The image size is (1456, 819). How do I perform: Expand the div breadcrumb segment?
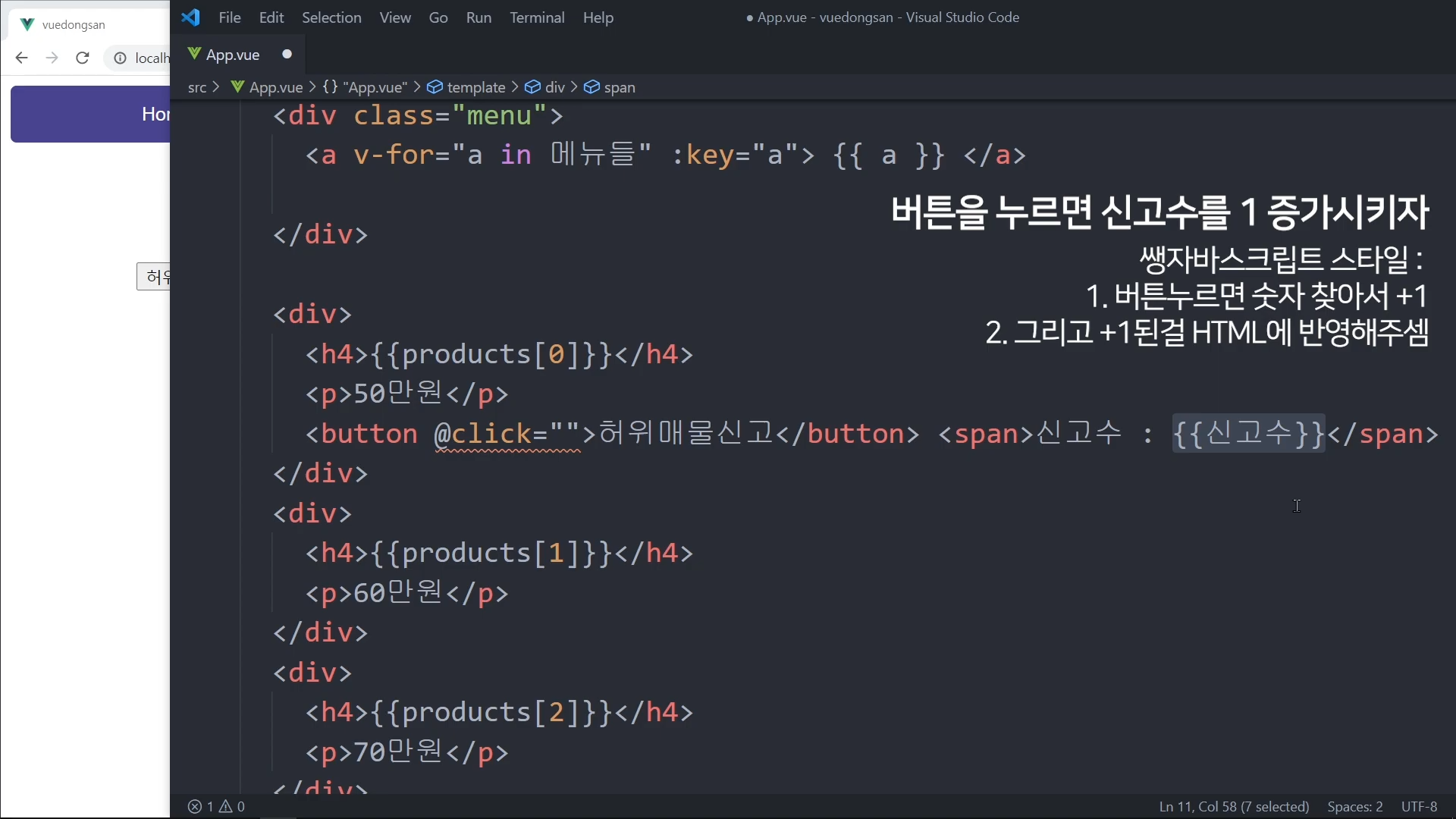coord(554,88)
